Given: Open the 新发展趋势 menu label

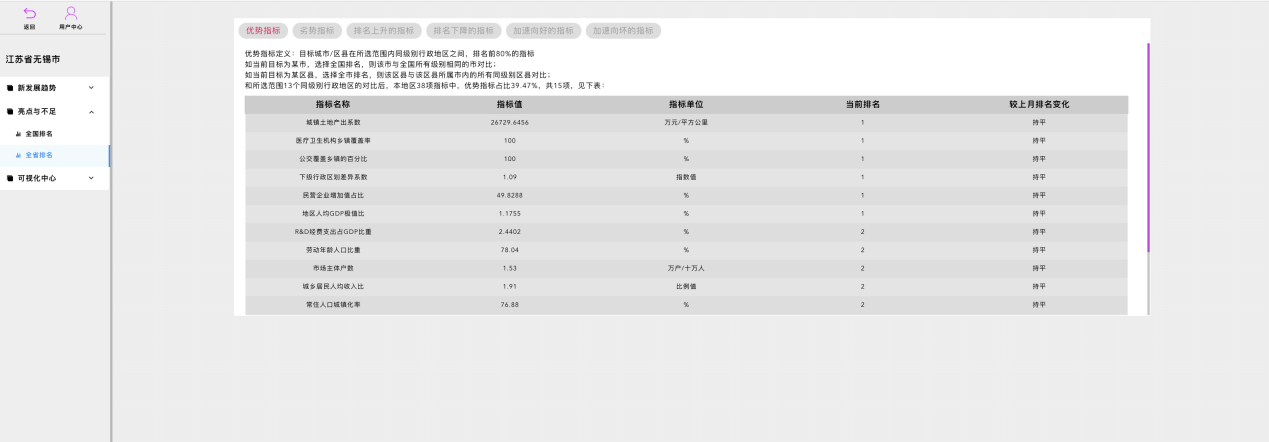Looking at the screenshot, I should pos(37,88).
